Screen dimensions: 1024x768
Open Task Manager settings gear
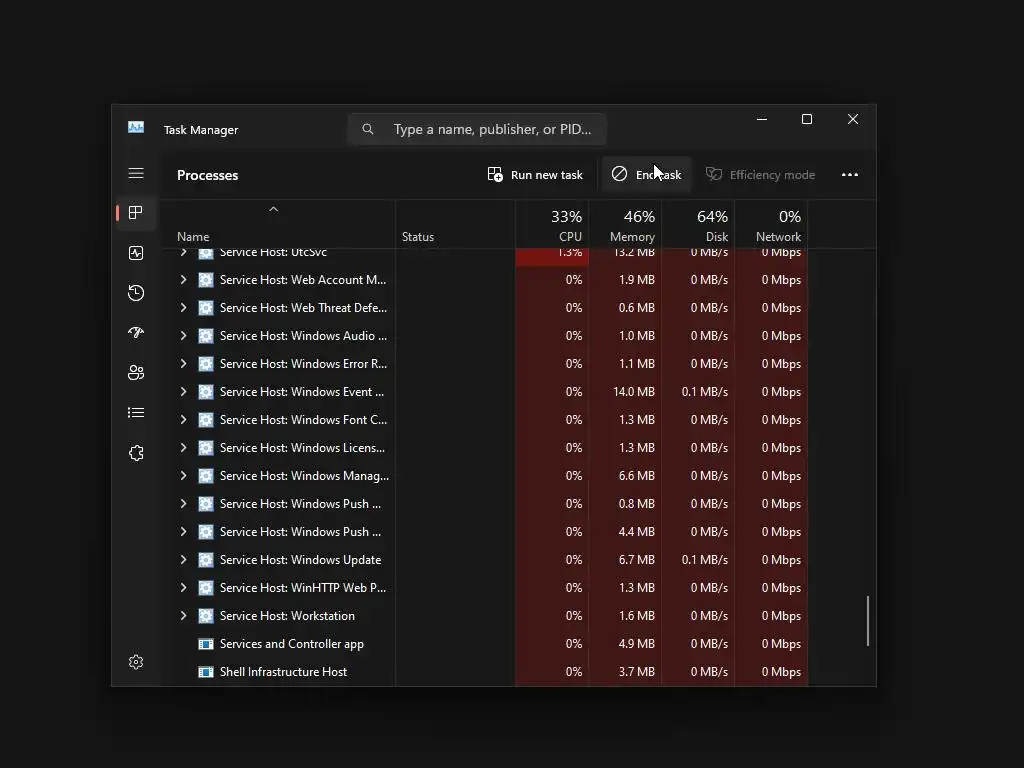click(136, 662)
